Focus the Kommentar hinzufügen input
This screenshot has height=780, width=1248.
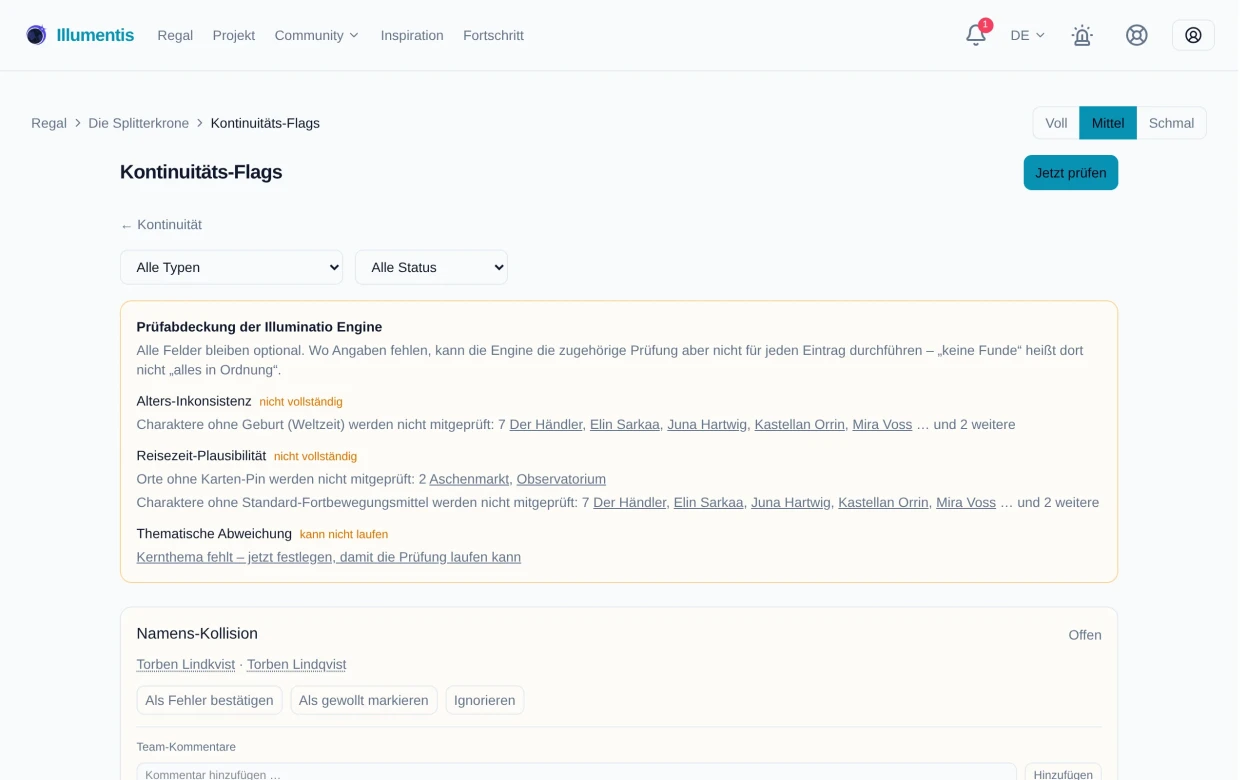[x=576, y=772]
